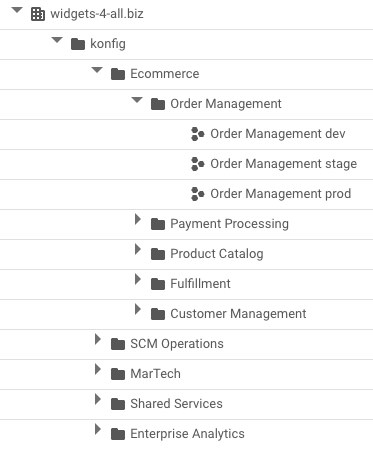
Task: Click the konfig folder icon
Action: 78,44
